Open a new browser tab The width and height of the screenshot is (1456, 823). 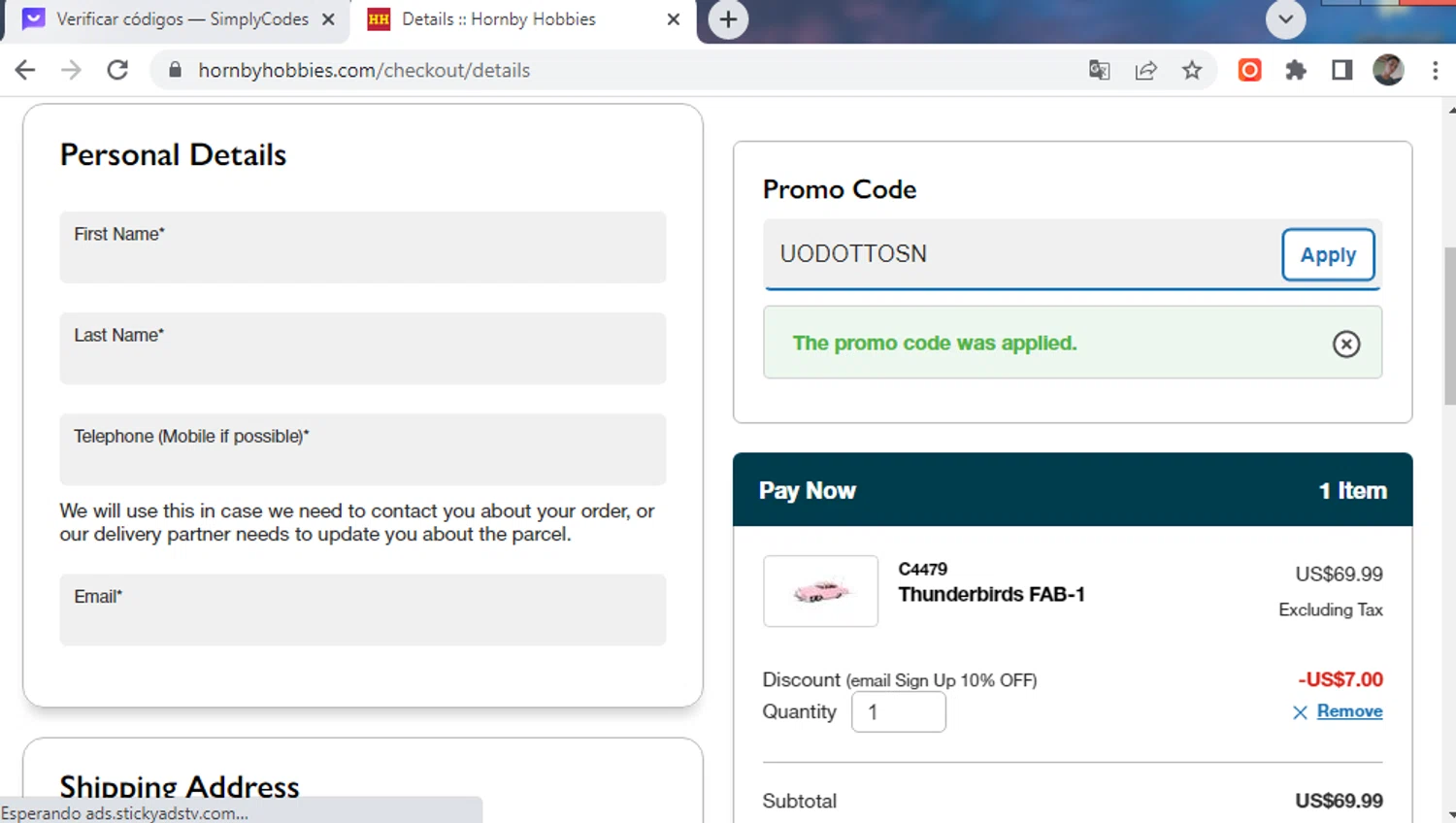coord(728,19)
